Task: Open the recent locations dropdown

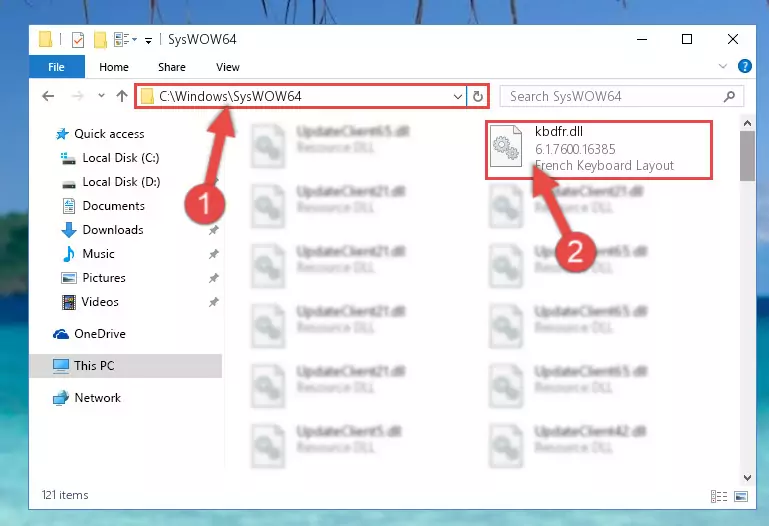Action: [x=101, y=96]
